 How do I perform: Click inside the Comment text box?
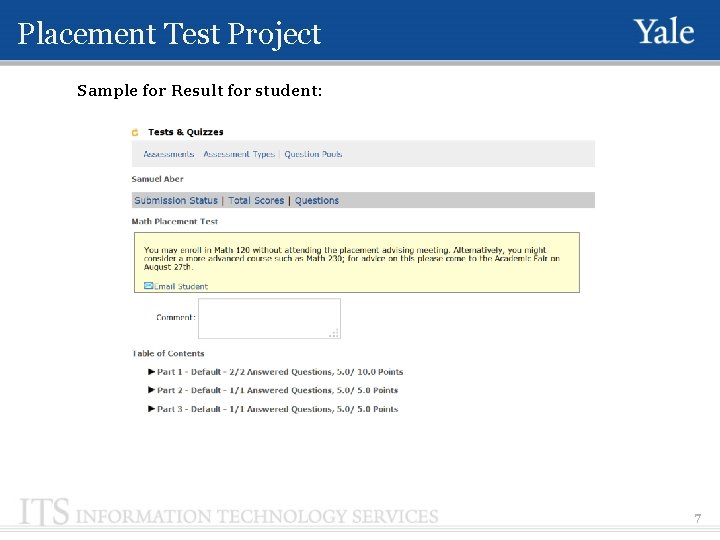(268, 318)
